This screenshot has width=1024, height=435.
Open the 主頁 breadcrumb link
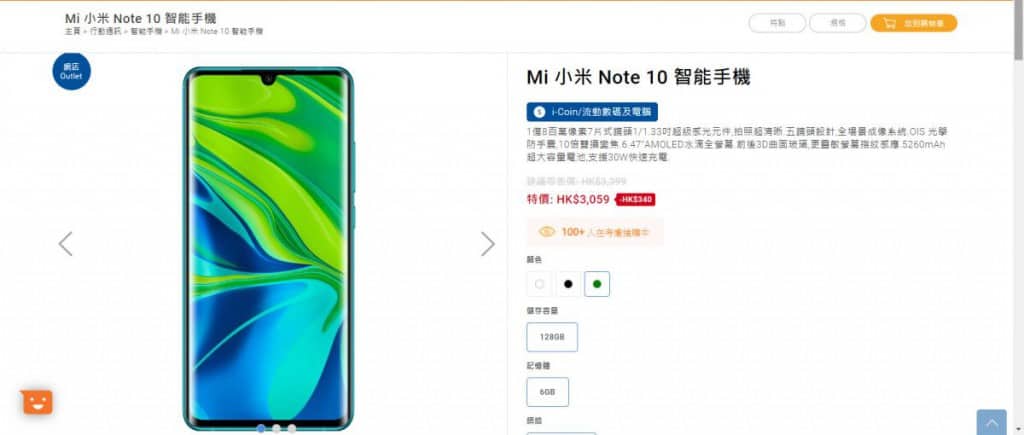[x=72, y=31]
